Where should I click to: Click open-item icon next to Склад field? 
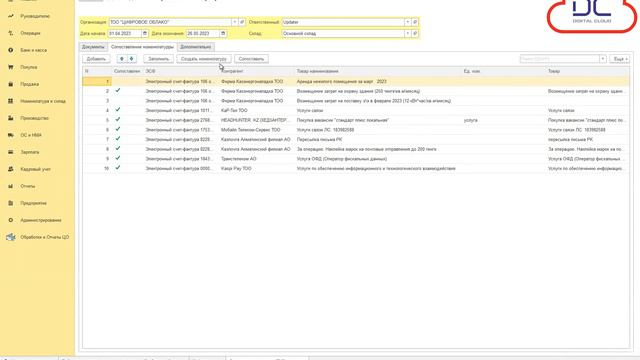pos(415,33)
